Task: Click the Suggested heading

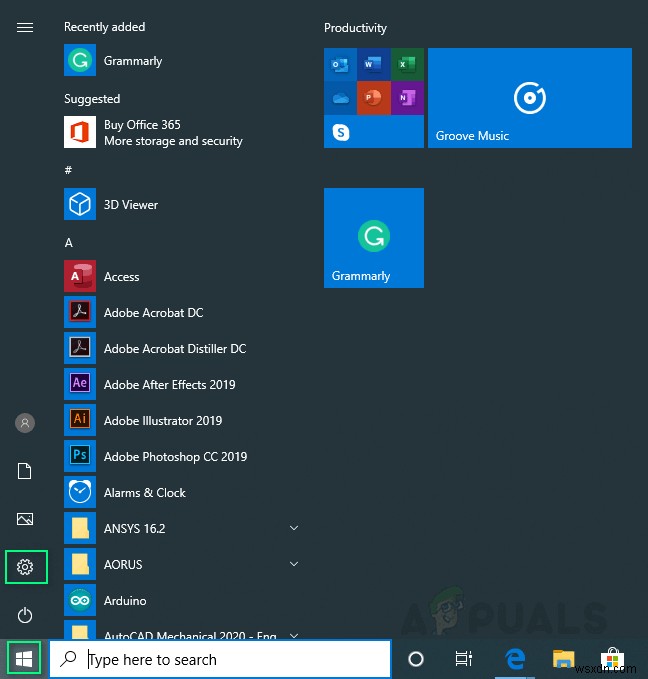Action: point(92,99)
